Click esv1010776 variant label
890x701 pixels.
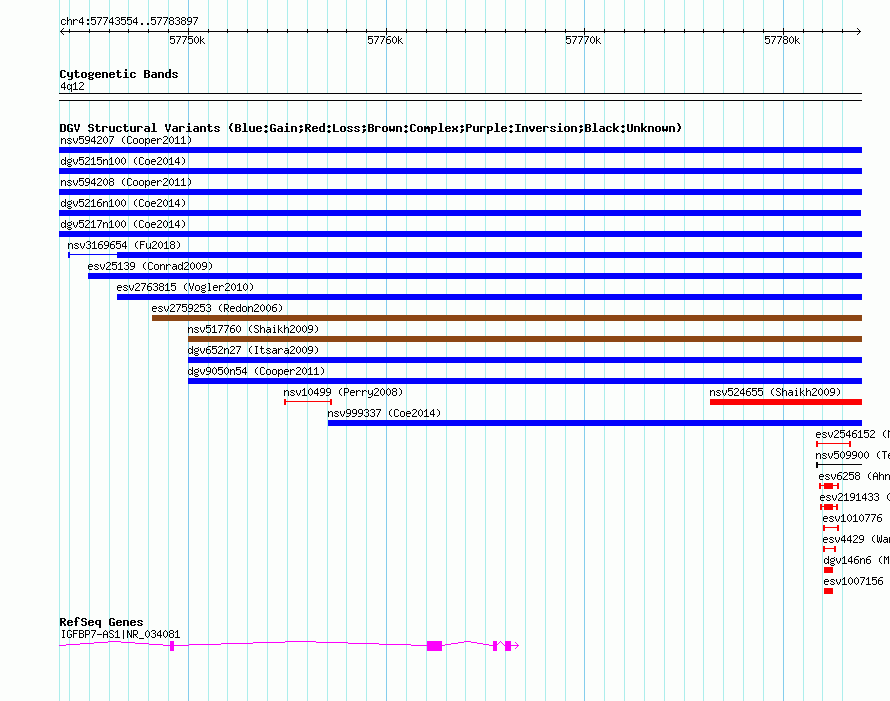point(853,518)
